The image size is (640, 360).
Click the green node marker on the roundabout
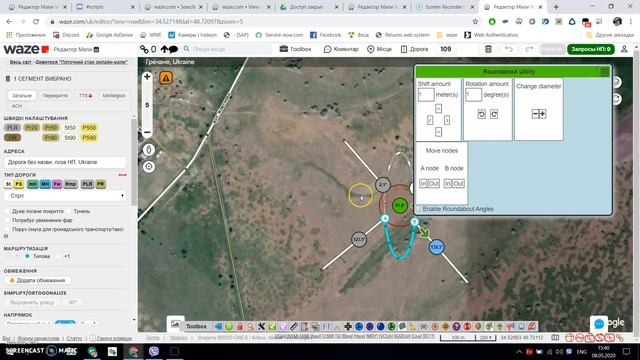point(400,205)
